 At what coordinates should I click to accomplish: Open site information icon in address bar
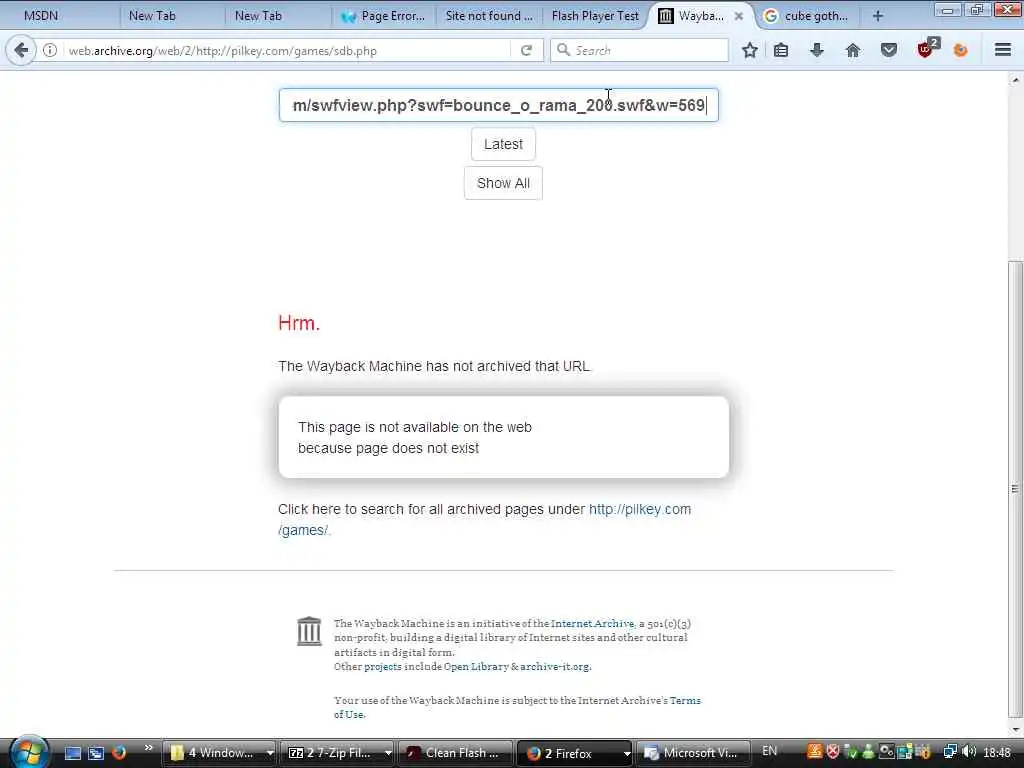(x=50, y=50)
